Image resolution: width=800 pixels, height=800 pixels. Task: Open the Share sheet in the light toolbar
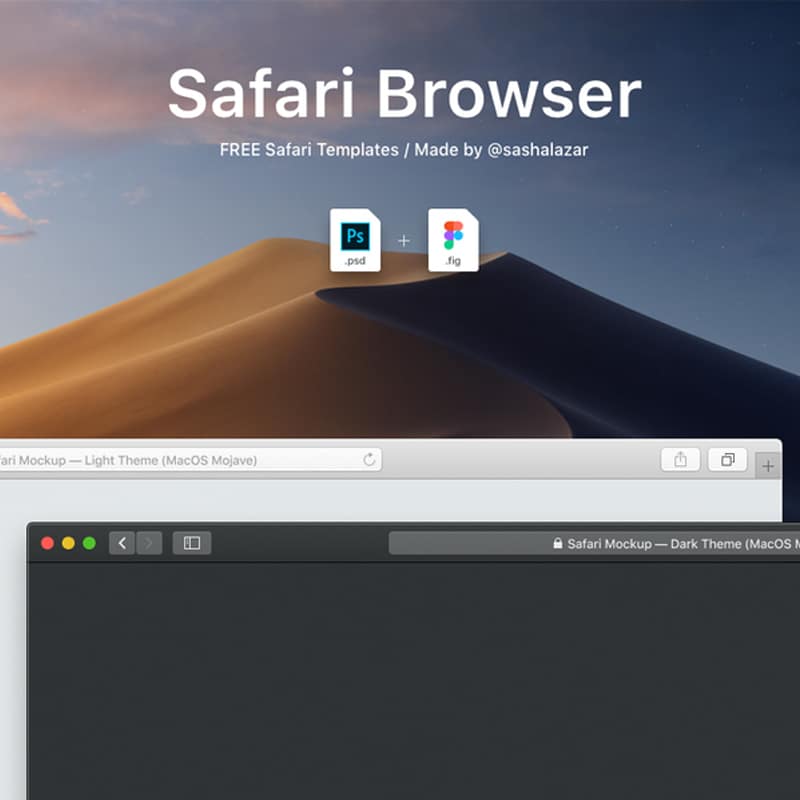coord(681,460)
